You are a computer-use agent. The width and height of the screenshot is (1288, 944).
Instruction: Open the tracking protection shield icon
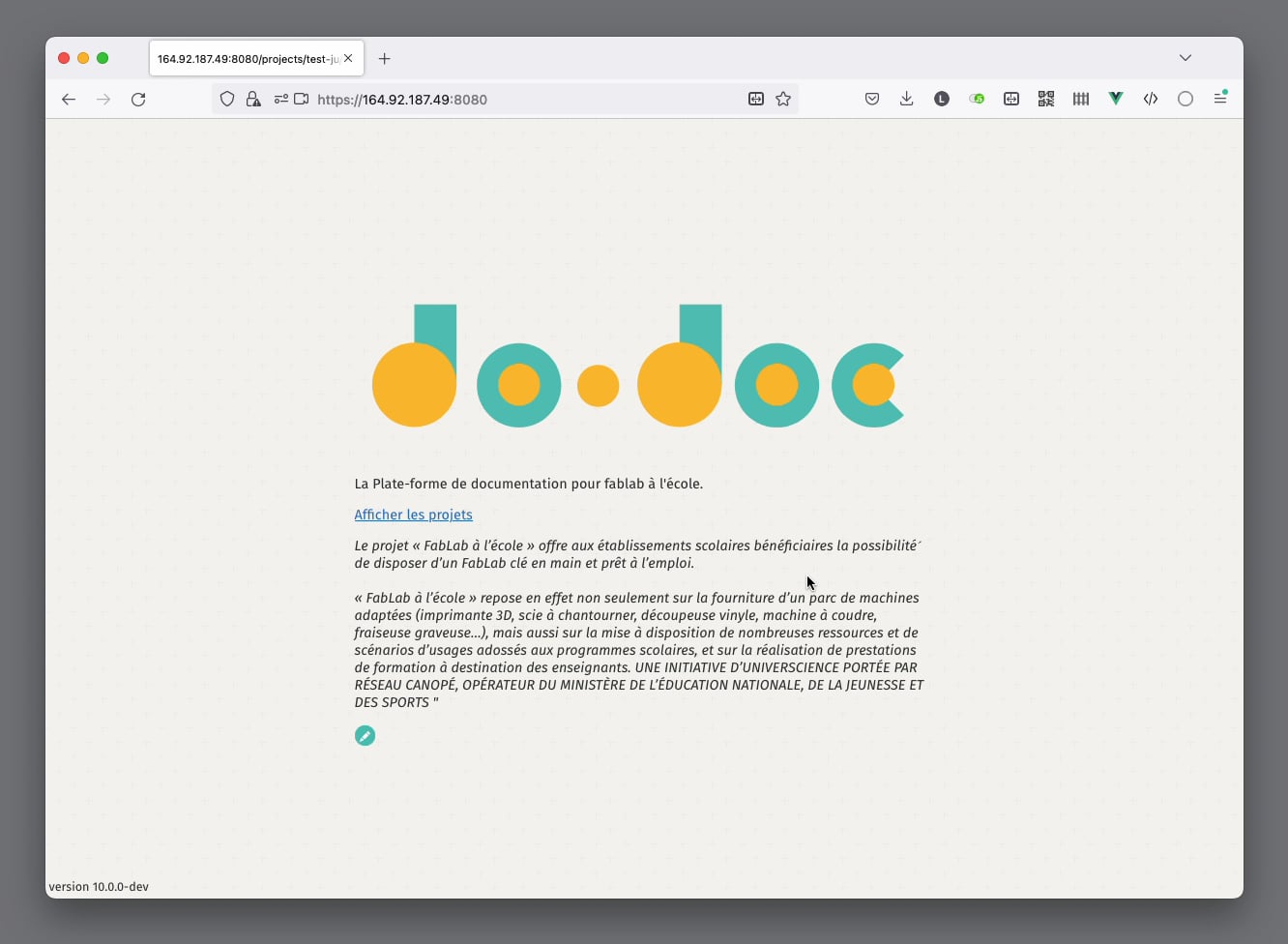coord(227,99)
